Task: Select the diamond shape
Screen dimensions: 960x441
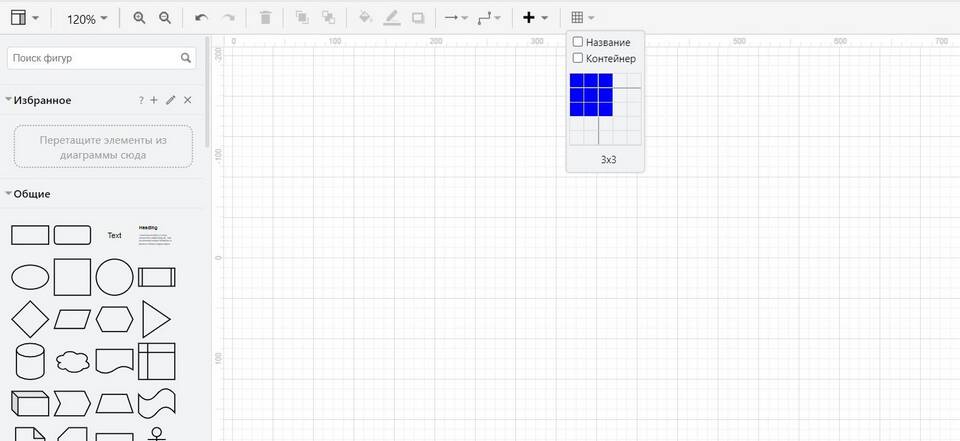Action: click(x=30, y=319)
